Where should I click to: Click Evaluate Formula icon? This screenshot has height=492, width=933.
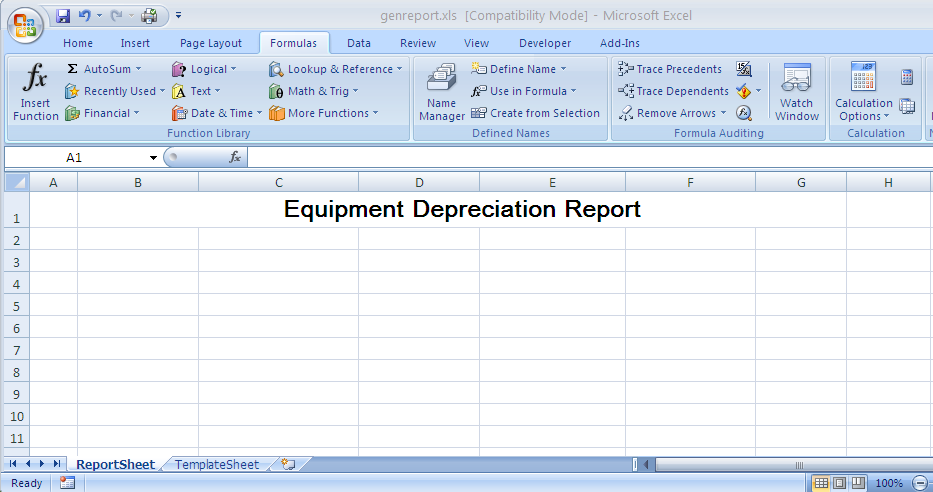point(744,113)
